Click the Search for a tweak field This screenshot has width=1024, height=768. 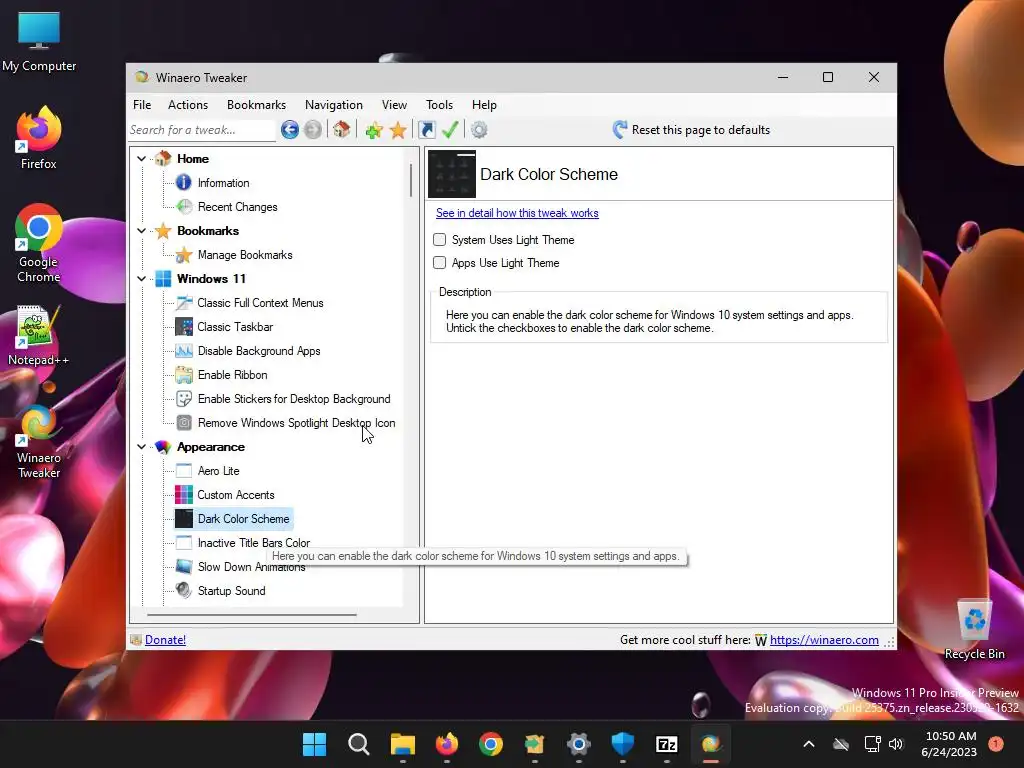202,130
